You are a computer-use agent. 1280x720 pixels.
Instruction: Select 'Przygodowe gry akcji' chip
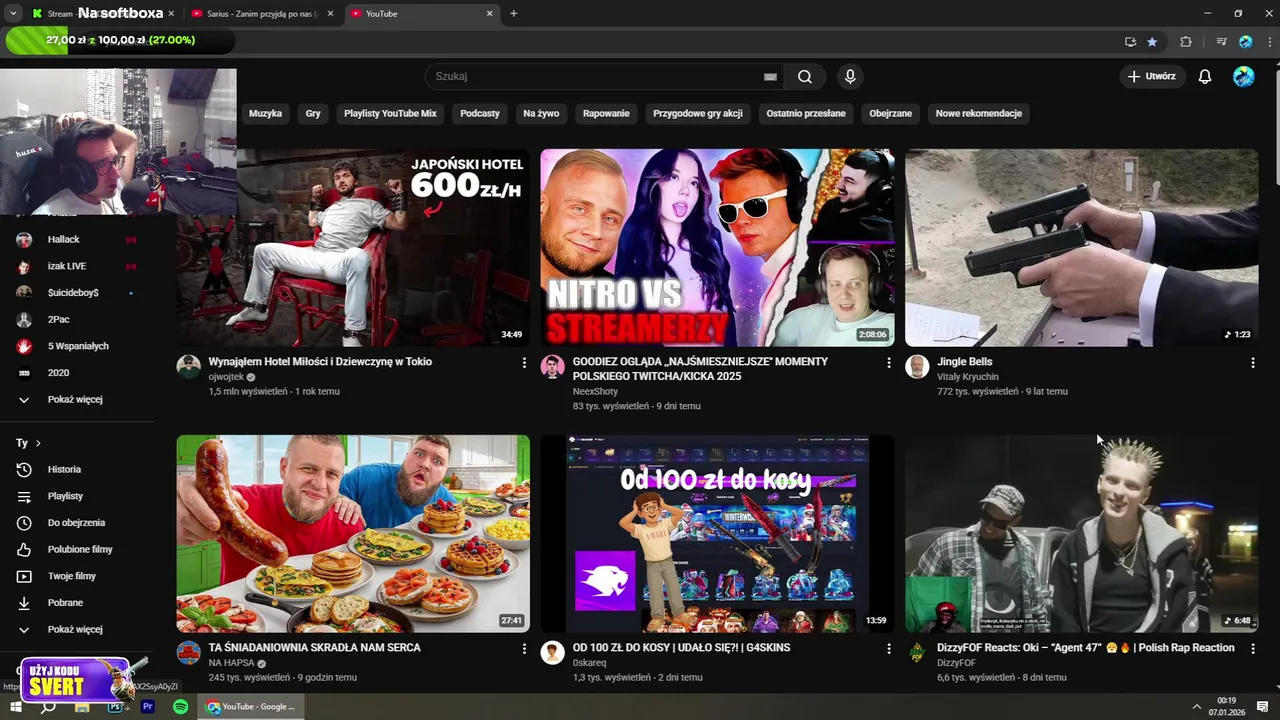tap(698, 114)
